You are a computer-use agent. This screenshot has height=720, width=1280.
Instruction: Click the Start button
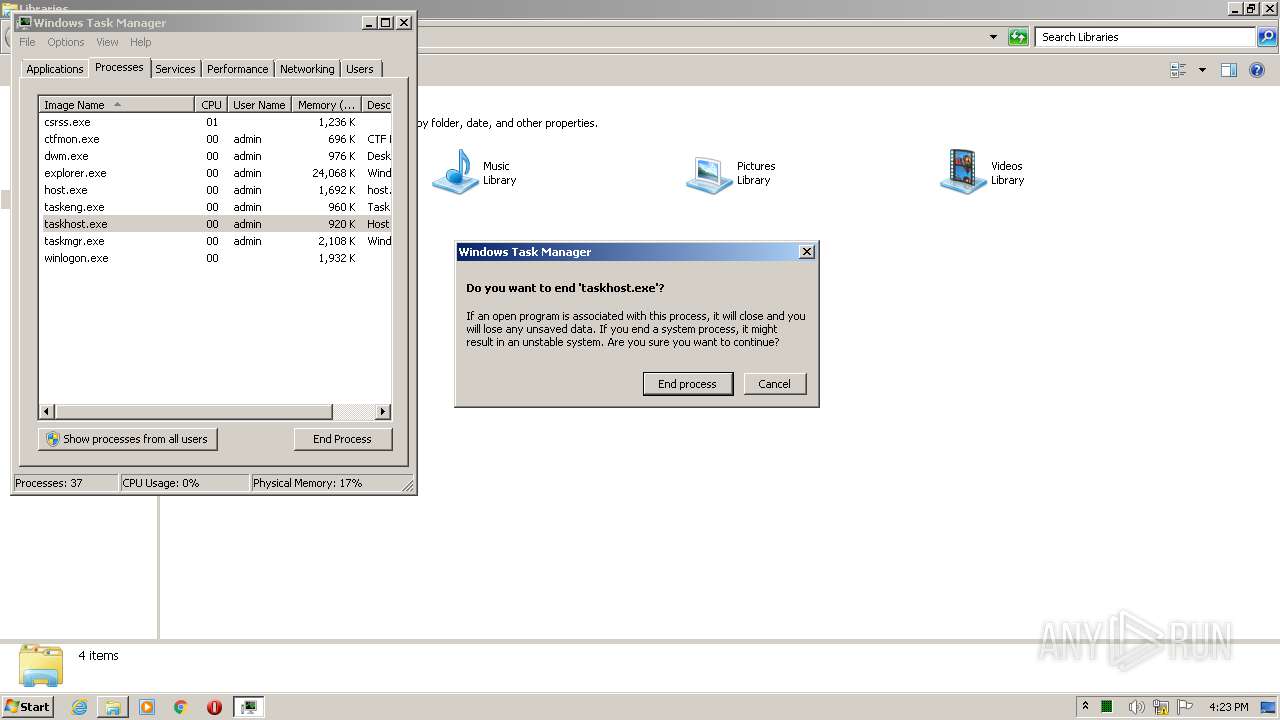coord(27,707)
